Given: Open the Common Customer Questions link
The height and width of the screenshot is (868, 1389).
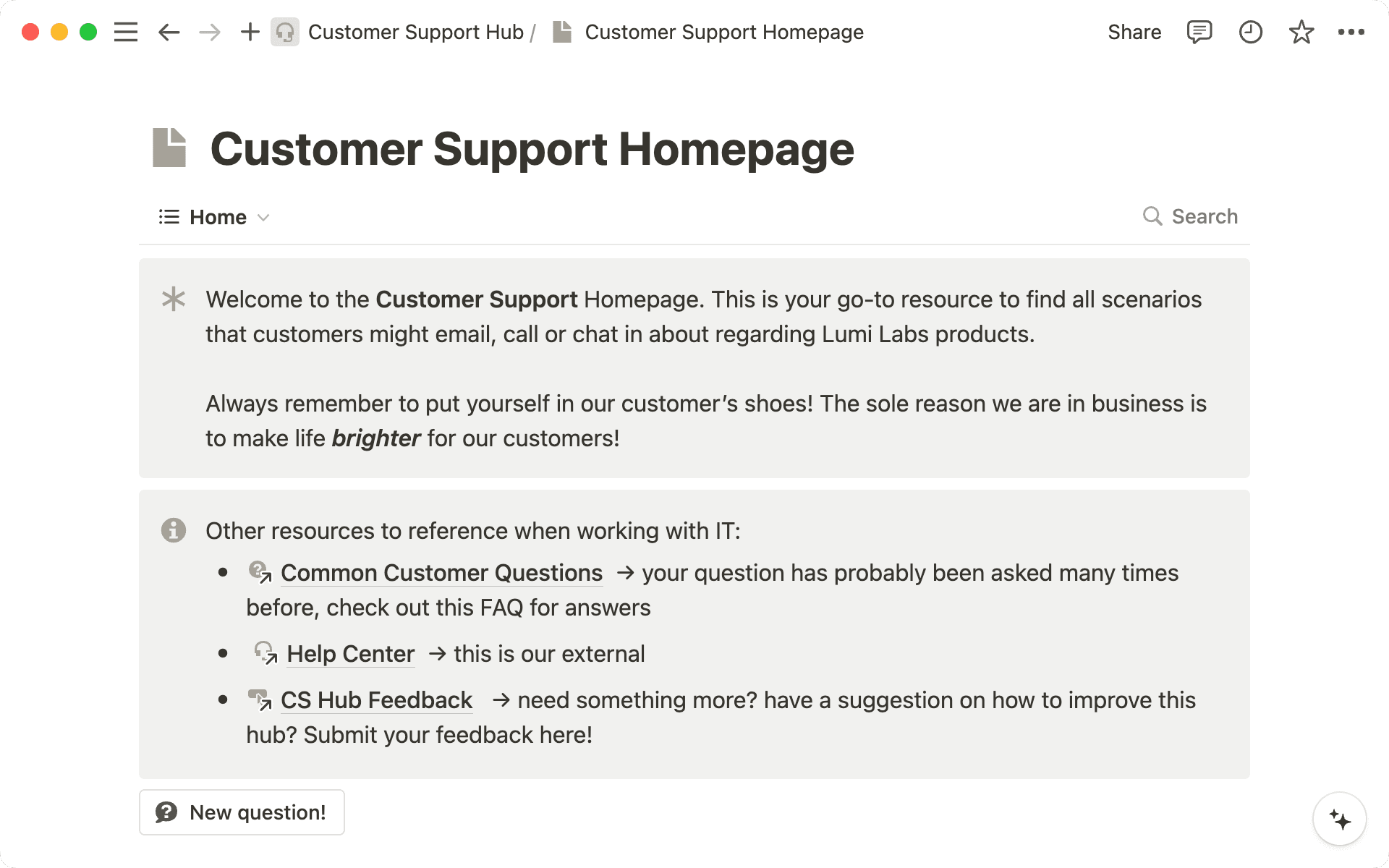Looking at the screenshot, I should [441, 573].
